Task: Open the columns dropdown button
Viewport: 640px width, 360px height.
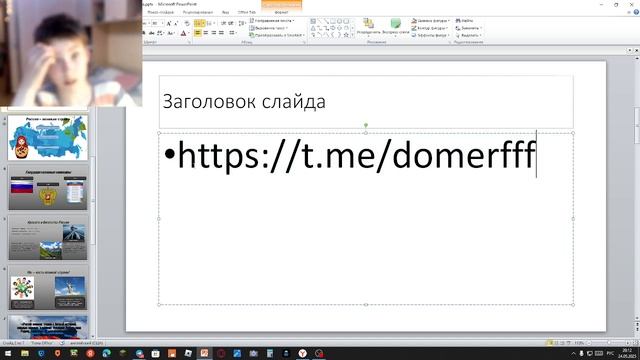Action: point(232,33)
